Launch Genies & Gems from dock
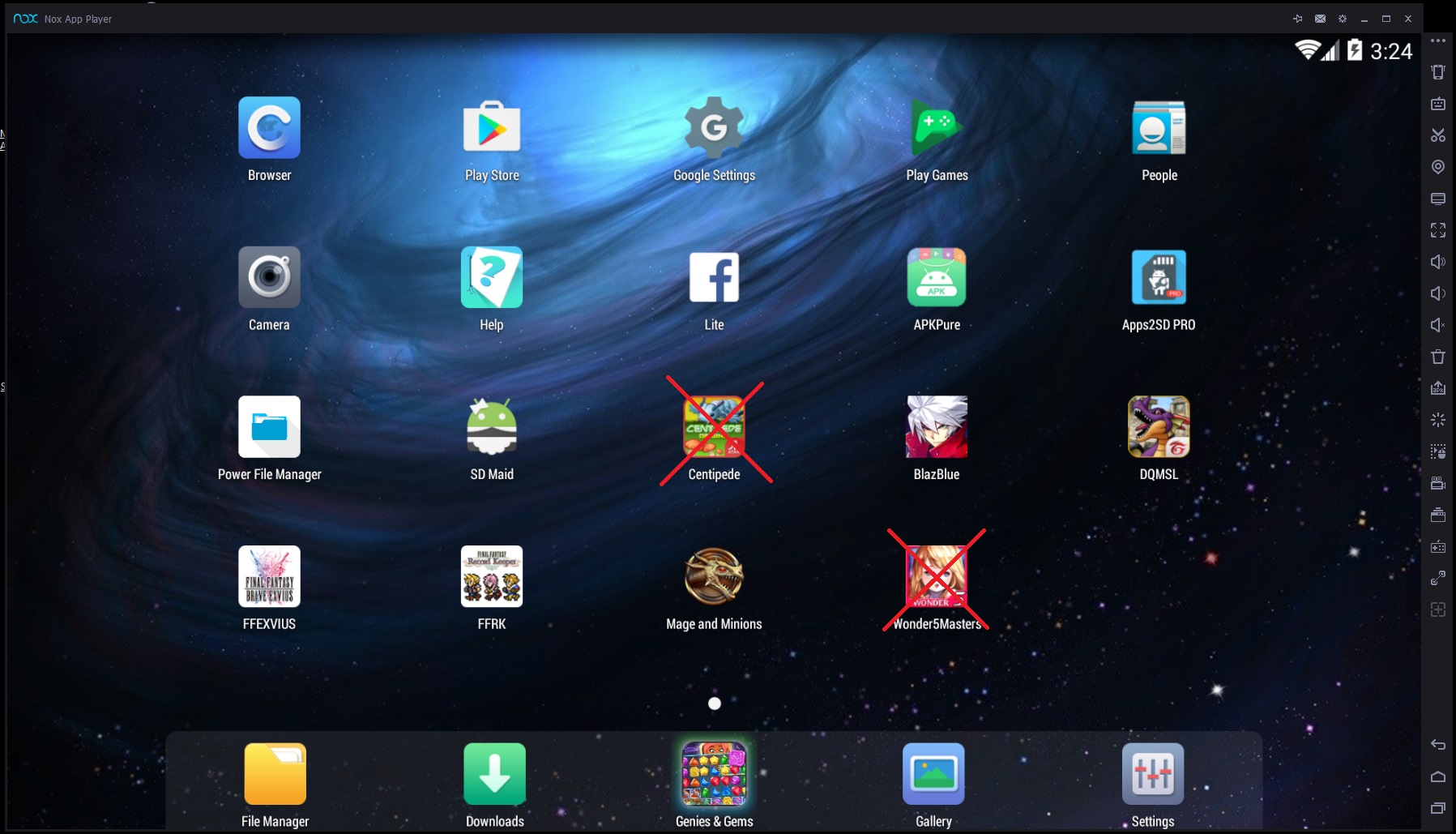The height and width of the screenshot is (834, 1456). [714, 774]
